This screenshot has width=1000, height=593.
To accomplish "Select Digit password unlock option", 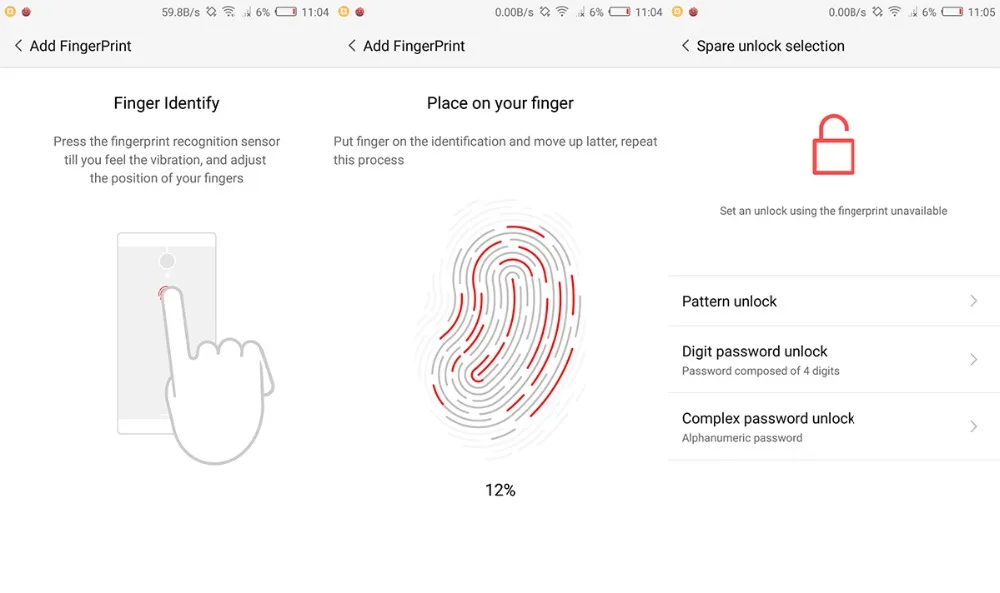I will pos(834,360).
